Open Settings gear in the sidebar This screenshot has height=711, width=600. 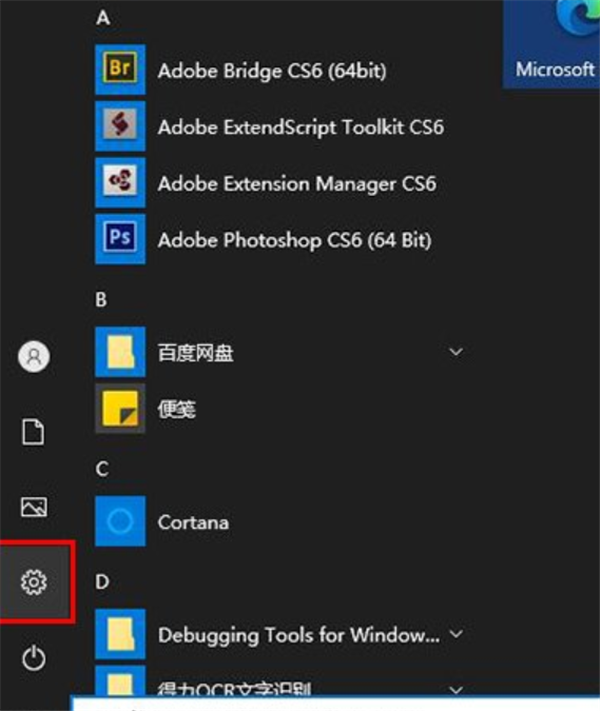click(34, 582)
